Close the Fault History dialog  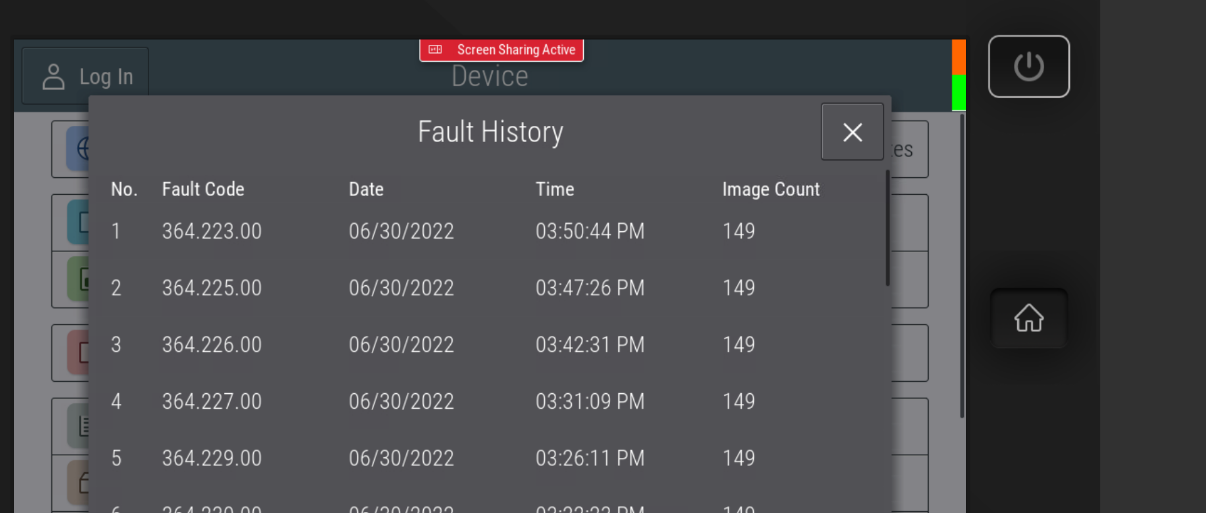tap(852, 132)
